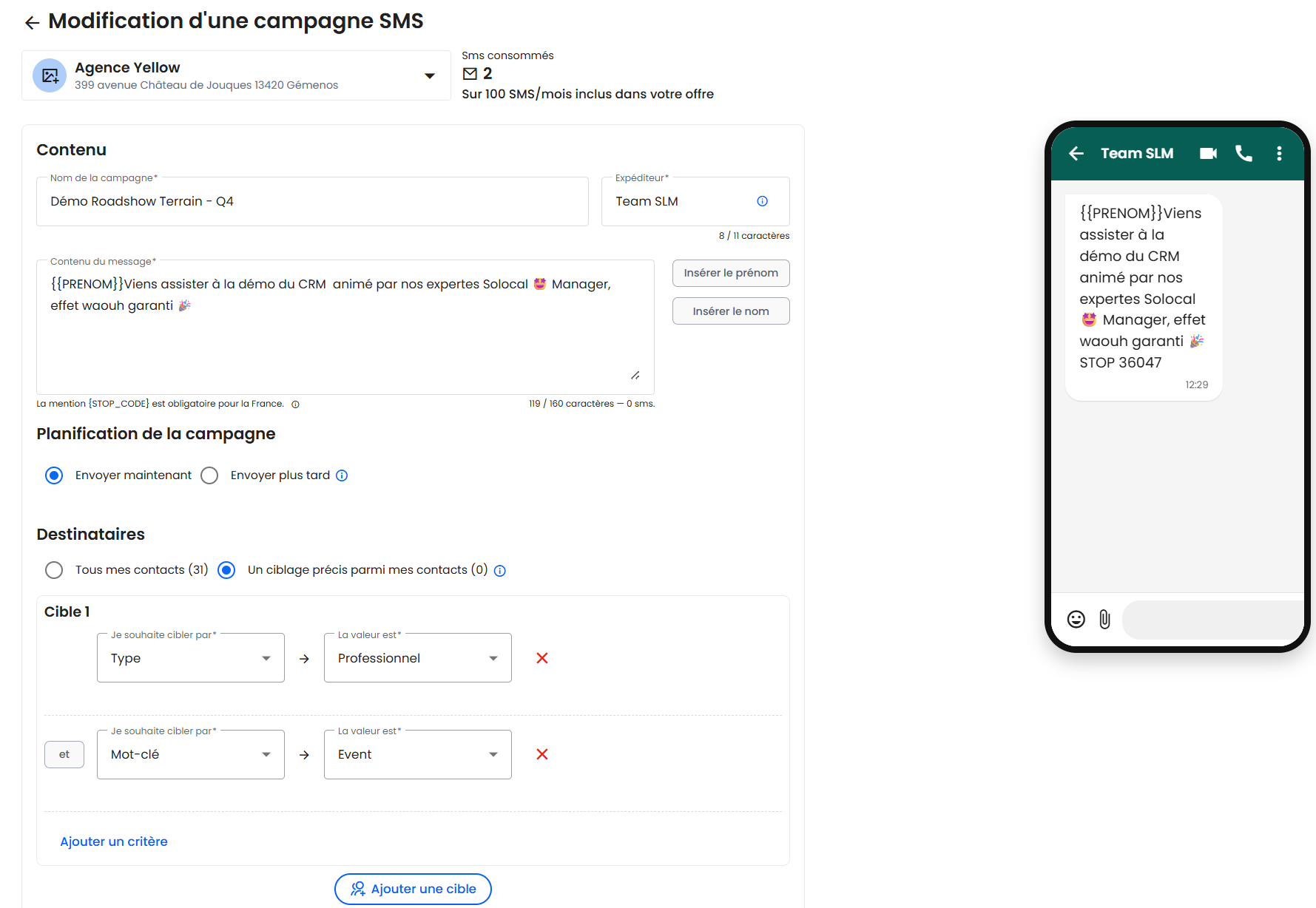Click the back arrow beside the page title

tap(32, 23)
